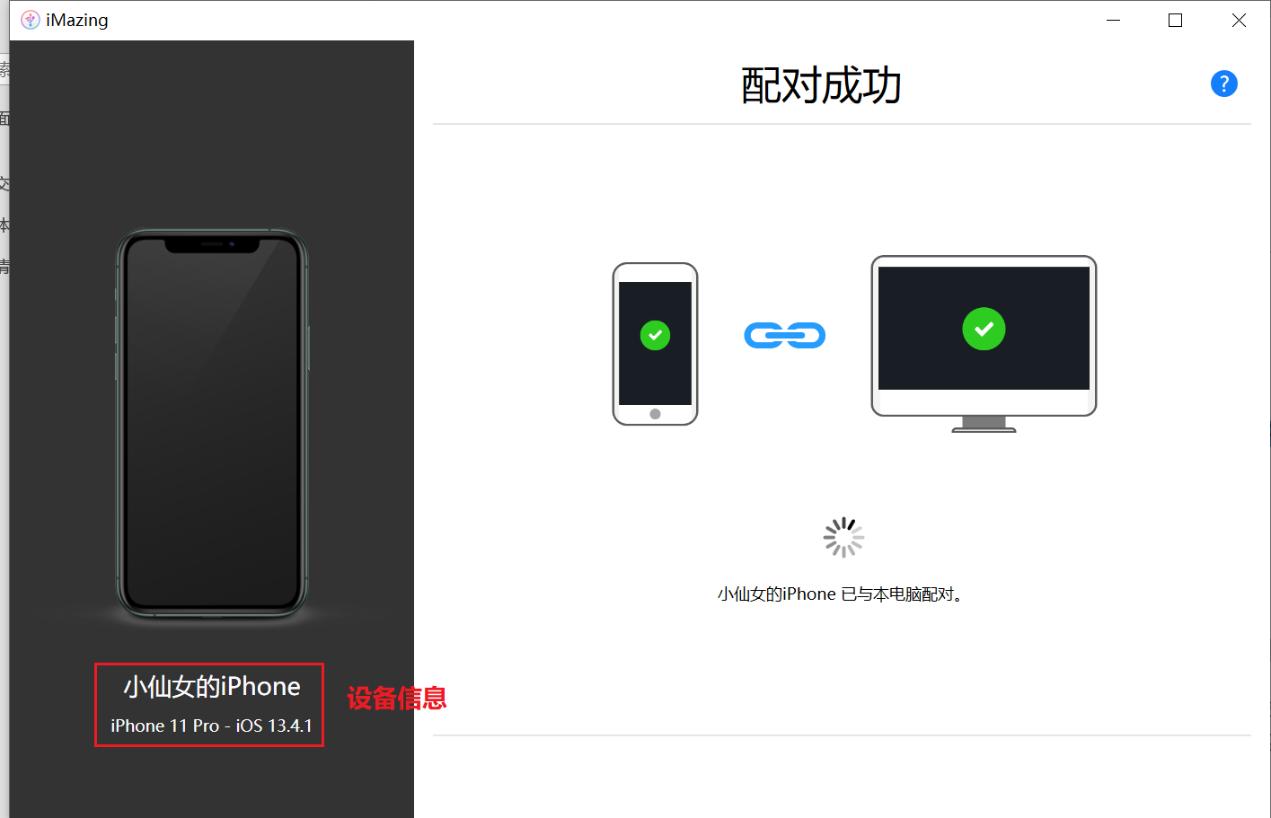Click the notch of the large iPhone image
This screenshot has width=1271, height=818.
click(212, 244)
